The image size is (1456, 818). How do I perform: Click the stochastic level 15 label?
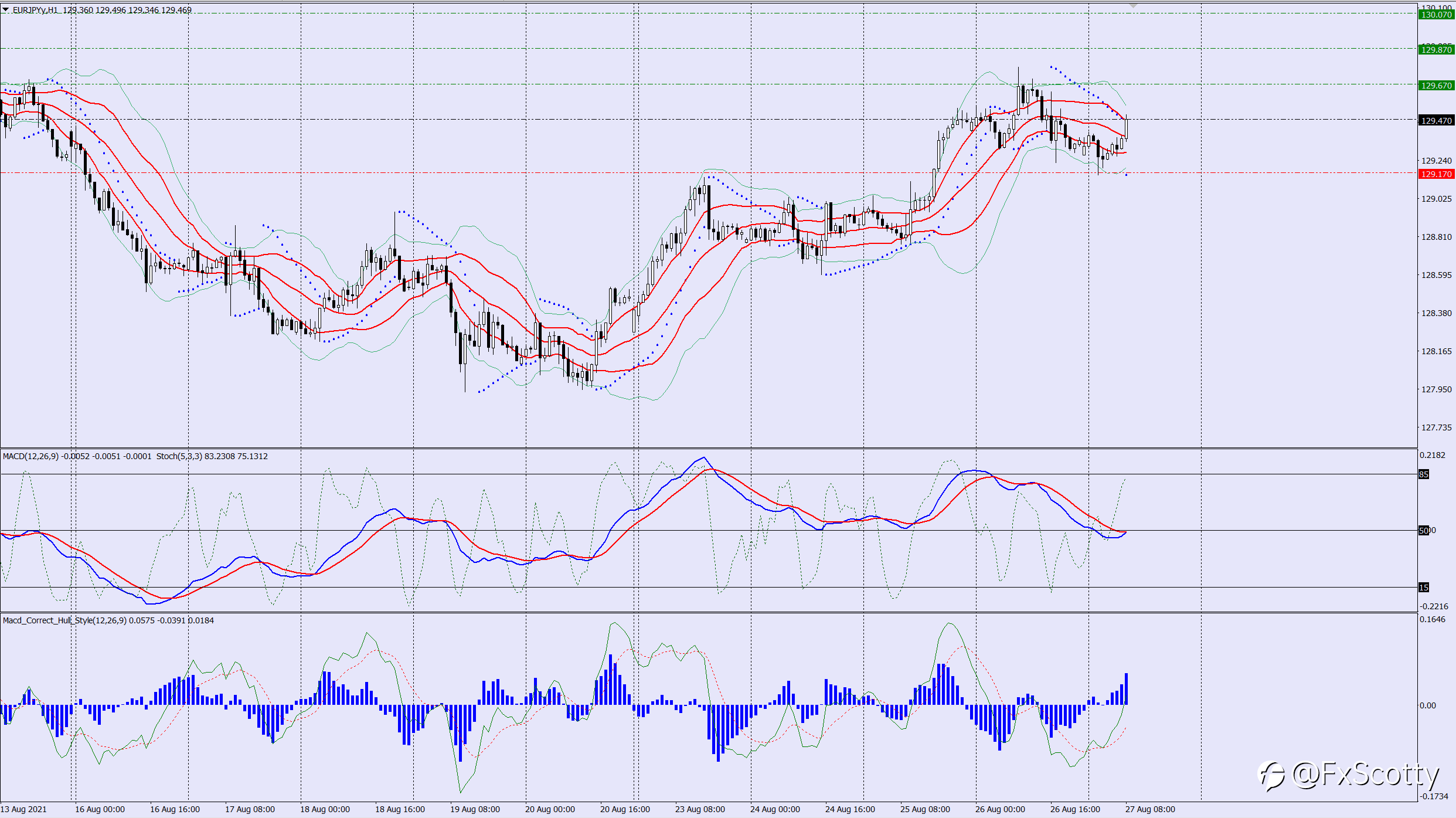1424,588
